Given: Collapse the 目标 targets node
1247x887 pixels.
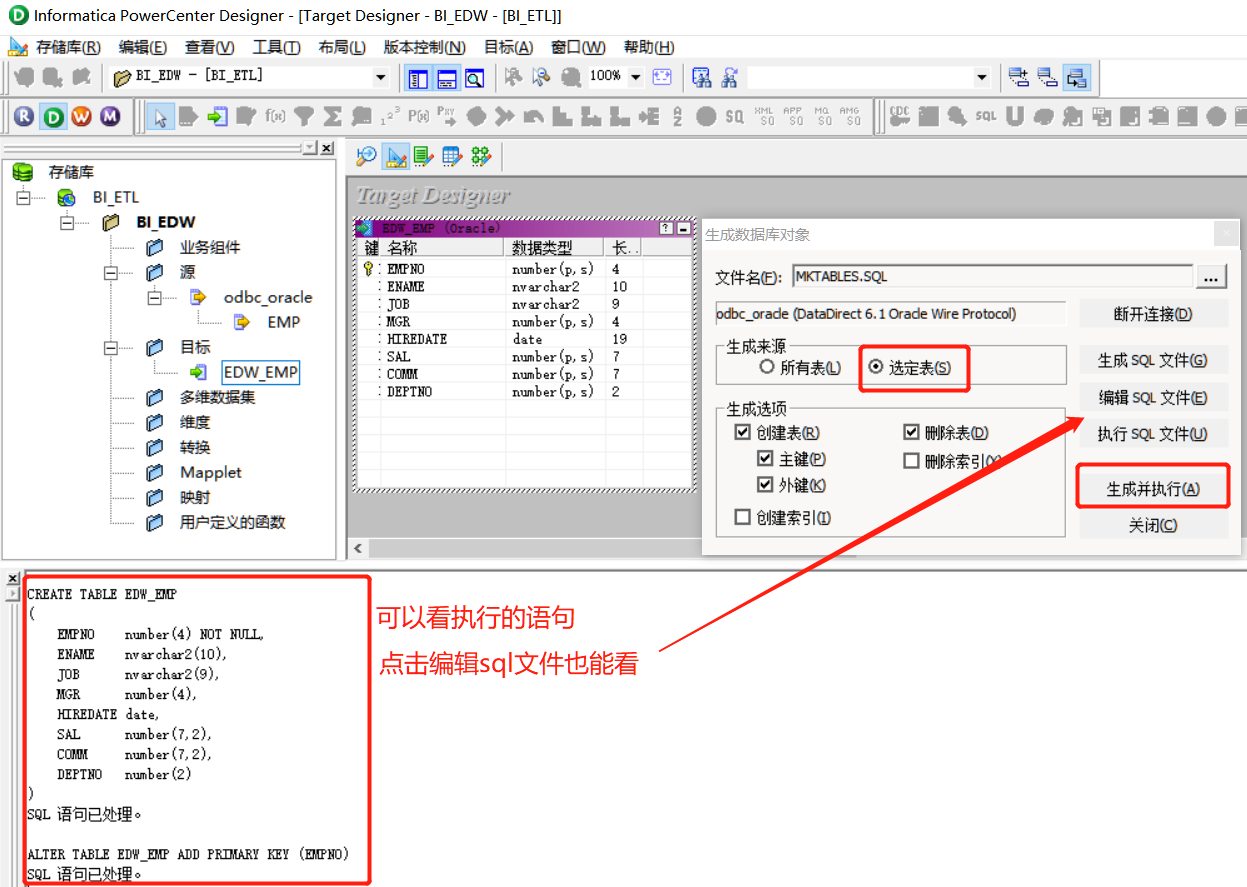Looking at the screenshot, I should point(110,347).
